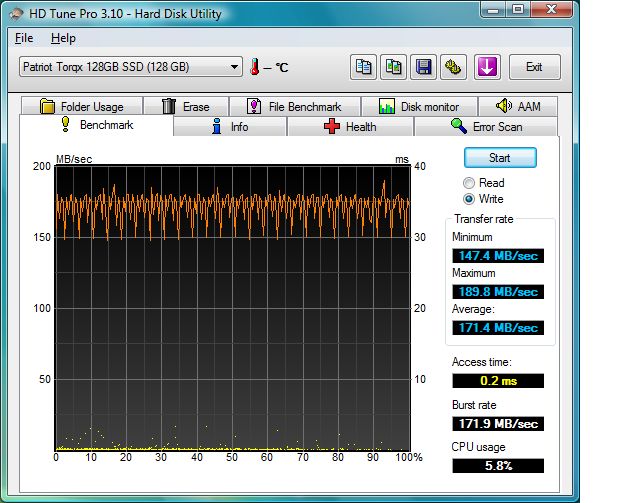Open the Patriot Torqx drive dropdown
Image resolution: width=640 pixels, height=503 pixels.
click(130, 67)
